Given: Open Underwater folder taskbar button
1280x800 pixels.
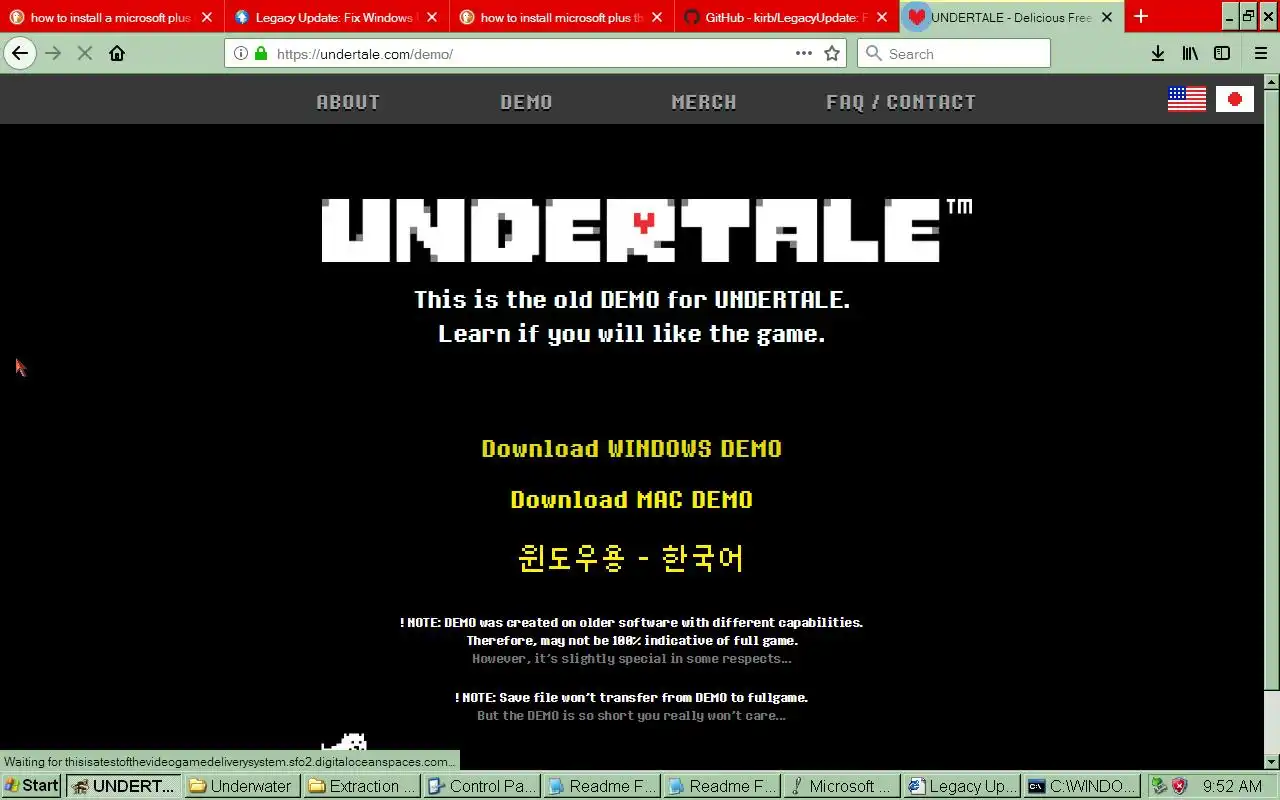Looking at the screenshot, I should tap(242, 786).
